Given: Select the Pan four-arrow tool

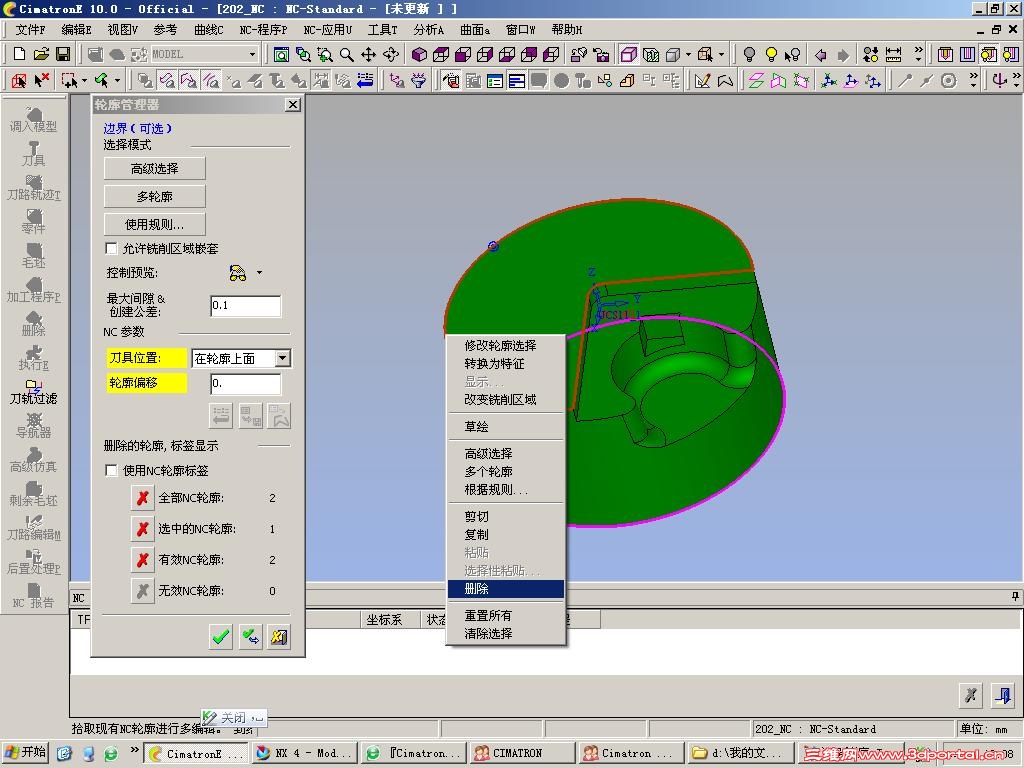Looking at the screenshot, I should click(x=368, y=54).
